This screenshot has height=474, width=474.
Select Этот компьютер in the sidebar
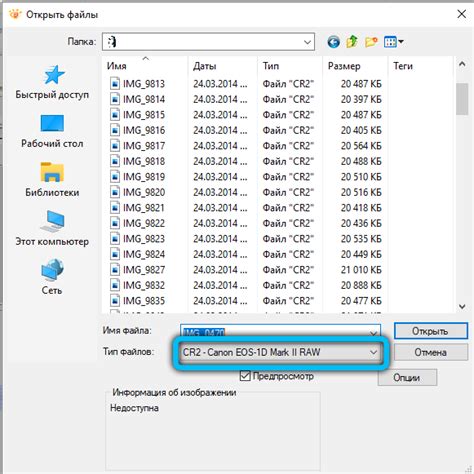52,229
